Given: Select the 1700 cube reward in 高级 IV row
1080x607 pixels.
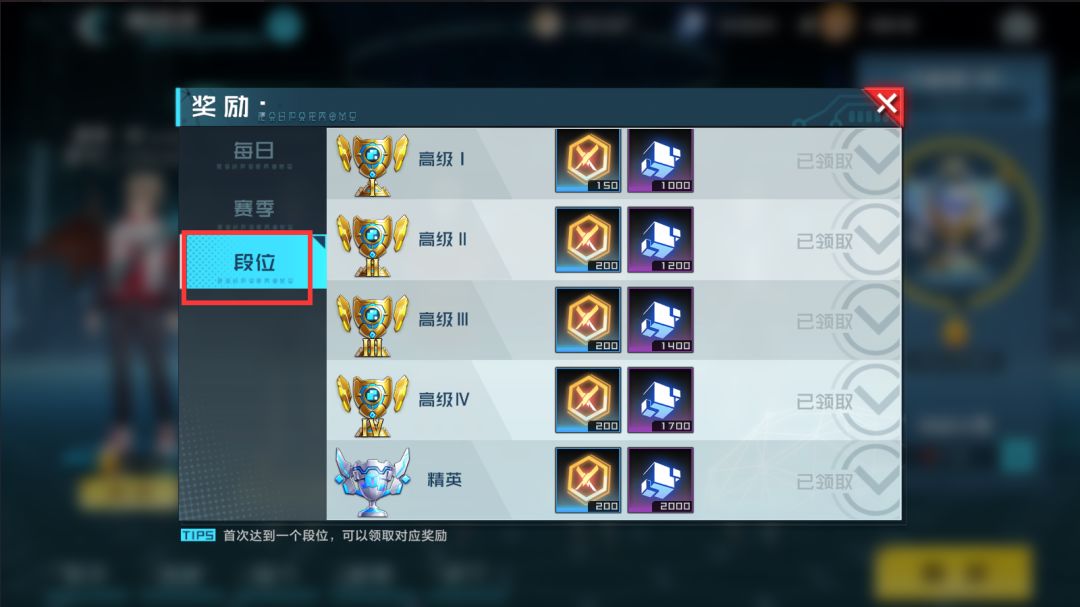Looking at the screenshot, I should pyautogui.click(x=660, y=400).
